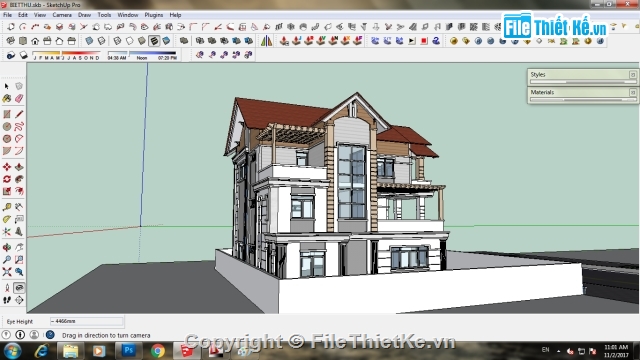Select the Section Plane tool
Viewport: 640px width, 360px height.
click(19, 300)
